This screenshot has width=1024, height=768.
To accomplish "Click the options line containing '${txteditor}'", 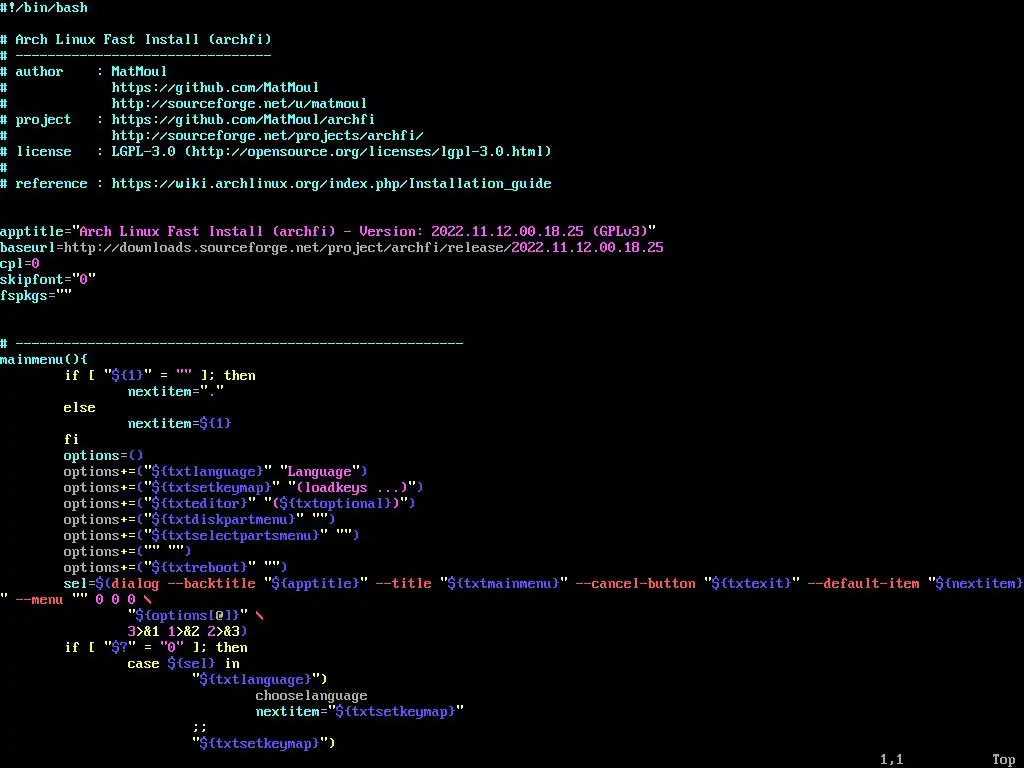I will [x=239, y=504].
